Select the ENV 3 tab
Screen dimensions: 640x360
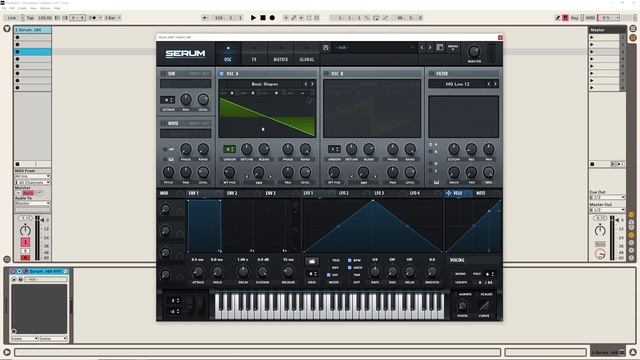tap(270, 193)
